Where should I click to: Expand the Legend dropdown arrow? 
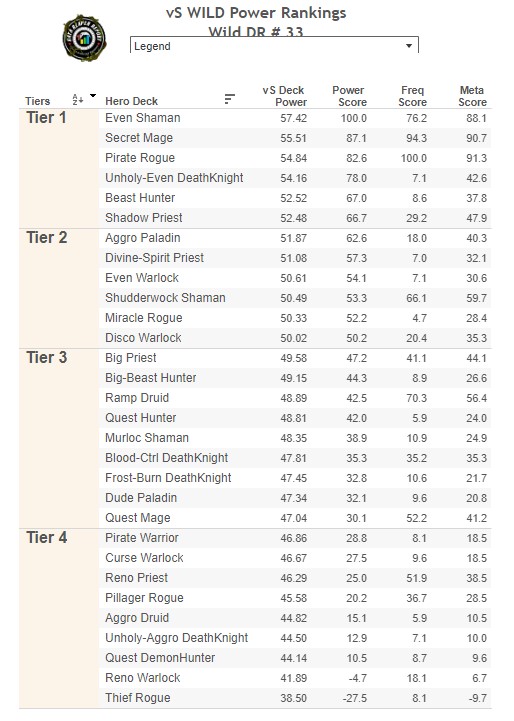point(409,46)
